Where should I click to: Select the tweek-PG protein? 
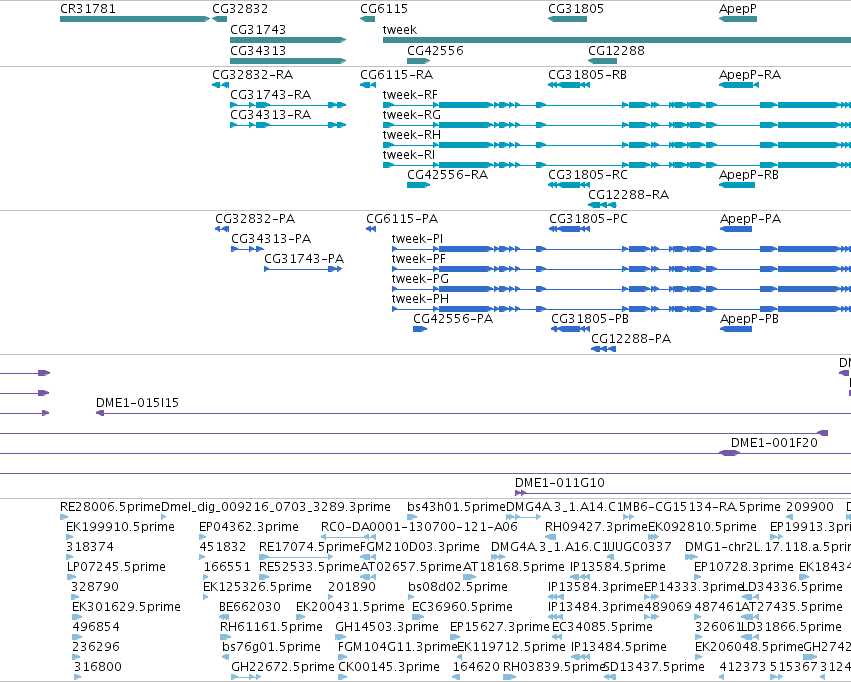(621, 289)
